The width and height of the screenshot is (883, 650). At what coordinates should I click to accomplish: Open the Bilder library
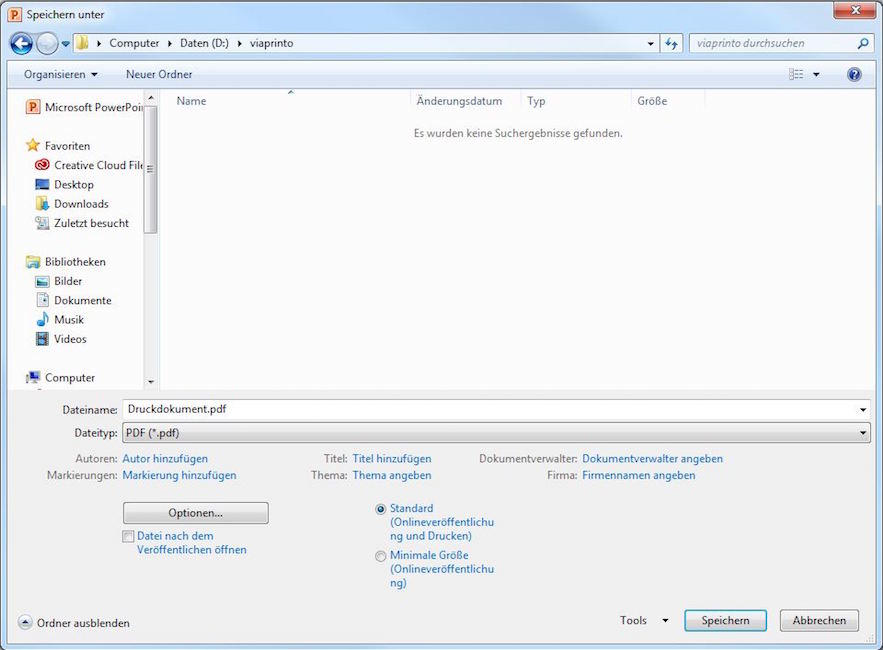click(59, 281)
